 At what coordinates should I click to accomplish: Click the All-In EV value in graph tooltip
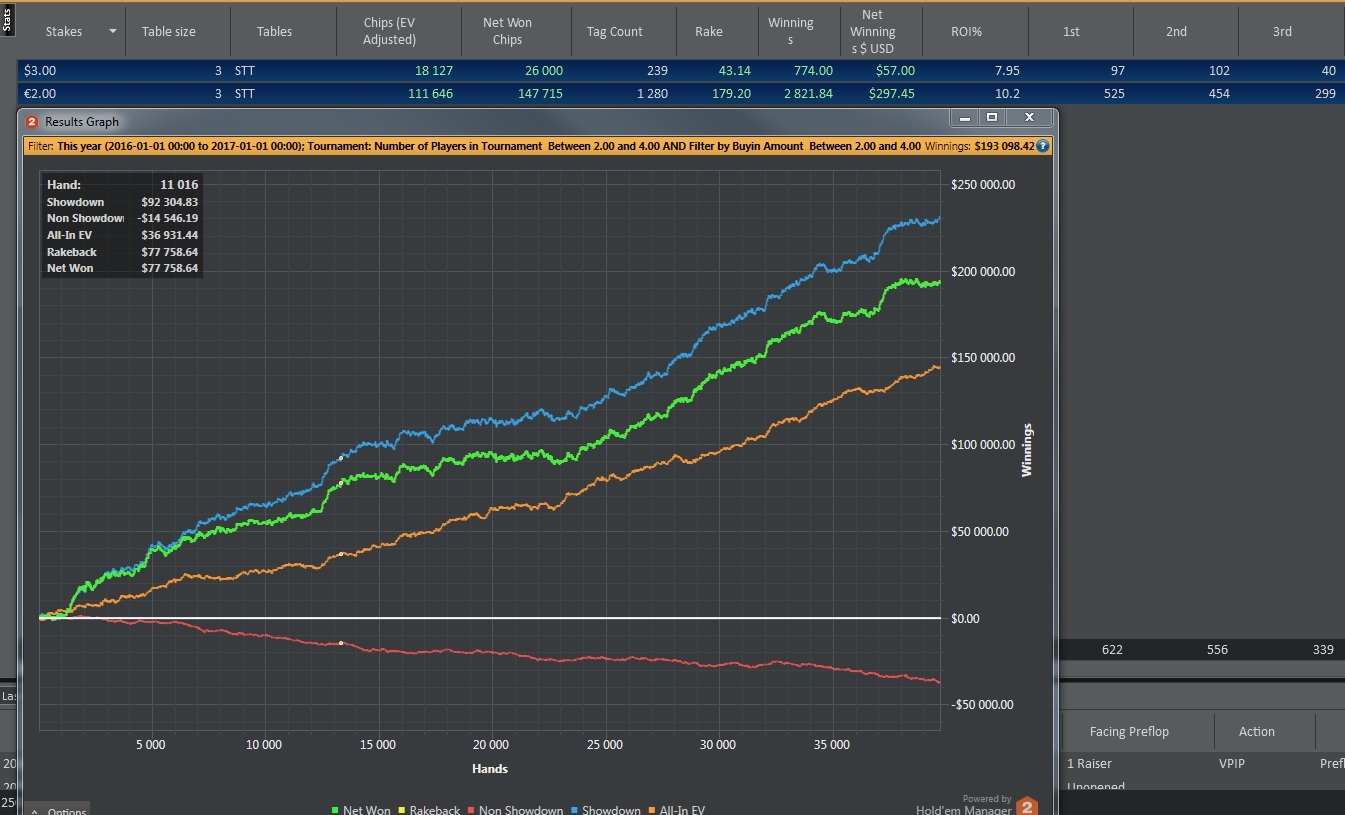pyautogui.click(x=169, y=235)
